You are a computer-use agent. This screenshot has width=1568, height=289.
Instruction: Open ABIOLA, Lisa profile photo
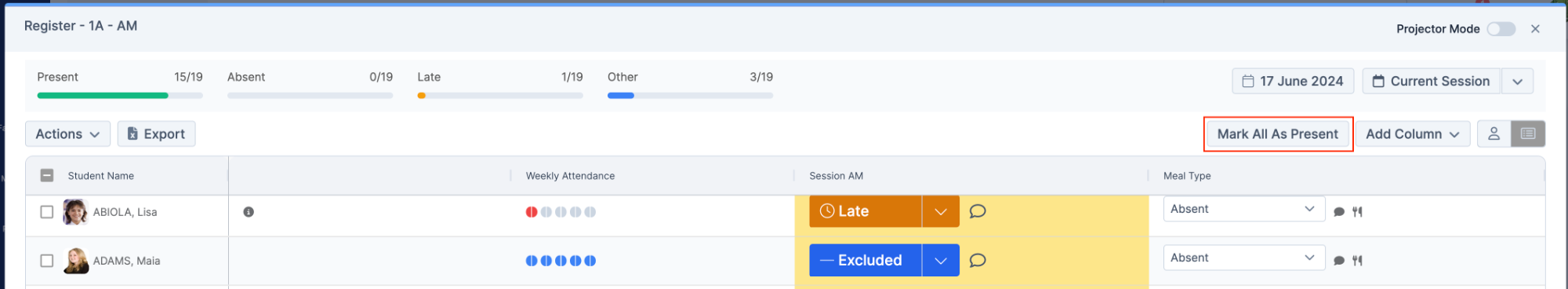[75, 212]
